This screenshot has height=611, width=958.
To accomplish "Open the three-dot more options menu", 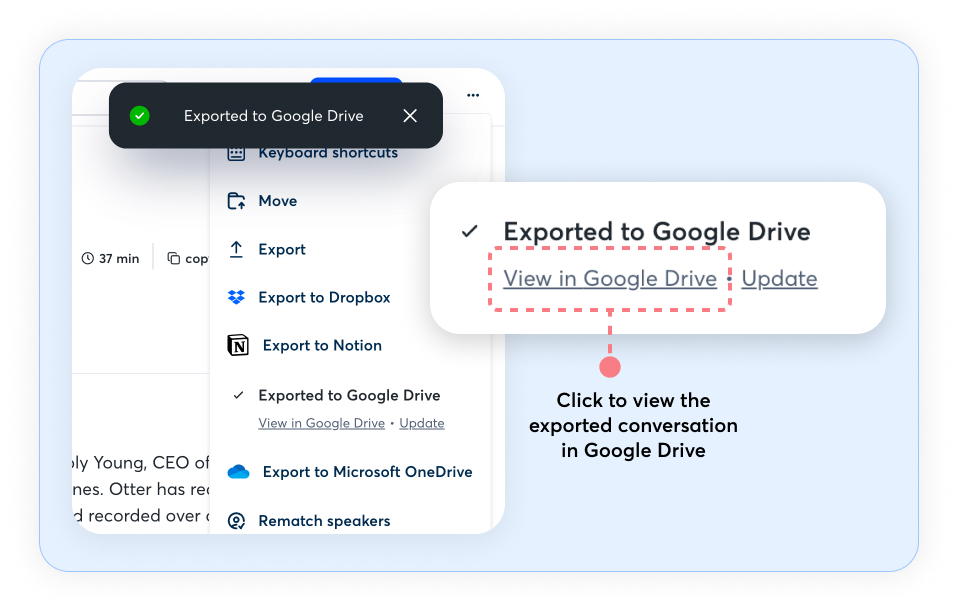I will point(473,95).
